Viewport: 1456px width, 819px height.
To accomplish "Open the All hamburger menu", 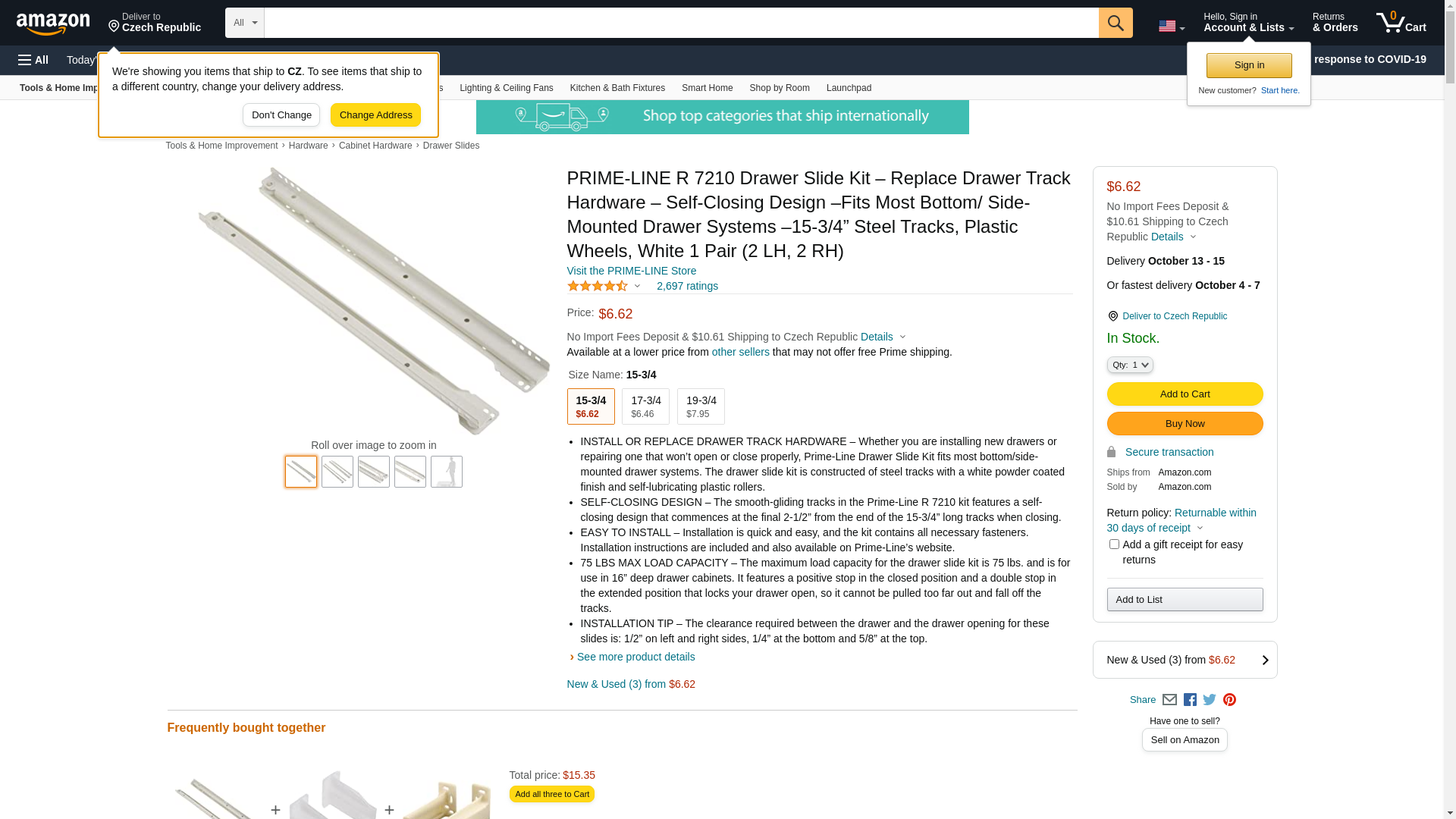I will 33,60.
